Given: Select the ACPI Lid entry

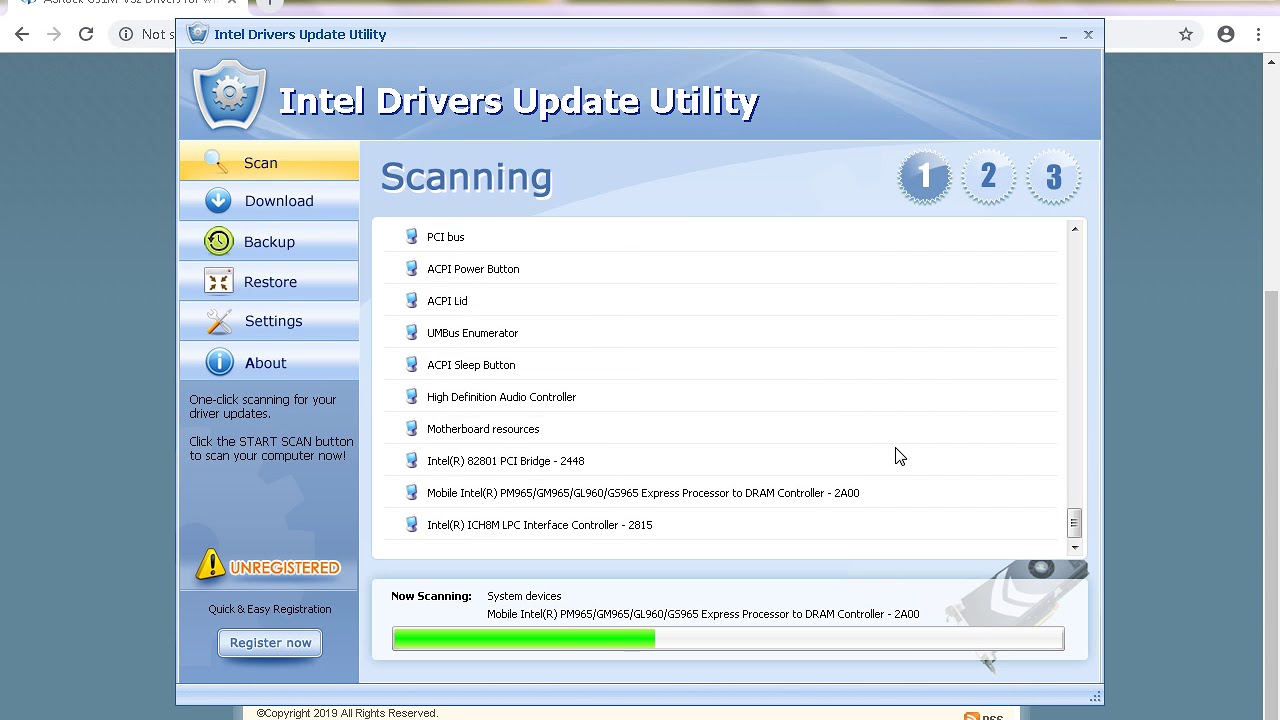Looking at the screenshot, I should point(721,301).
